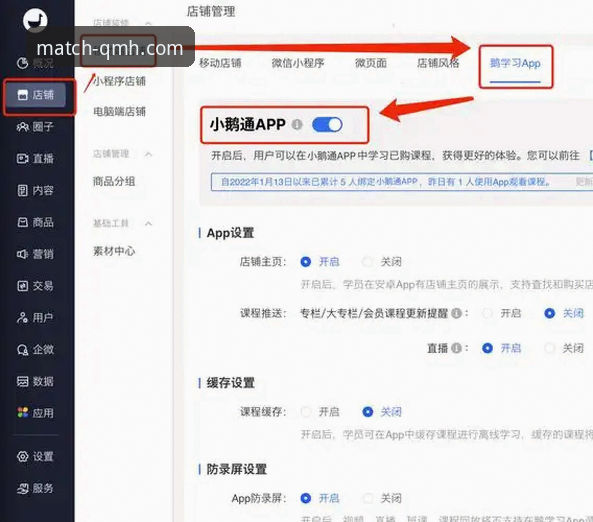Toggle the 小鹅通APP switch
The height and width of the screenshot is (522, 593).
tap(327, 124)
